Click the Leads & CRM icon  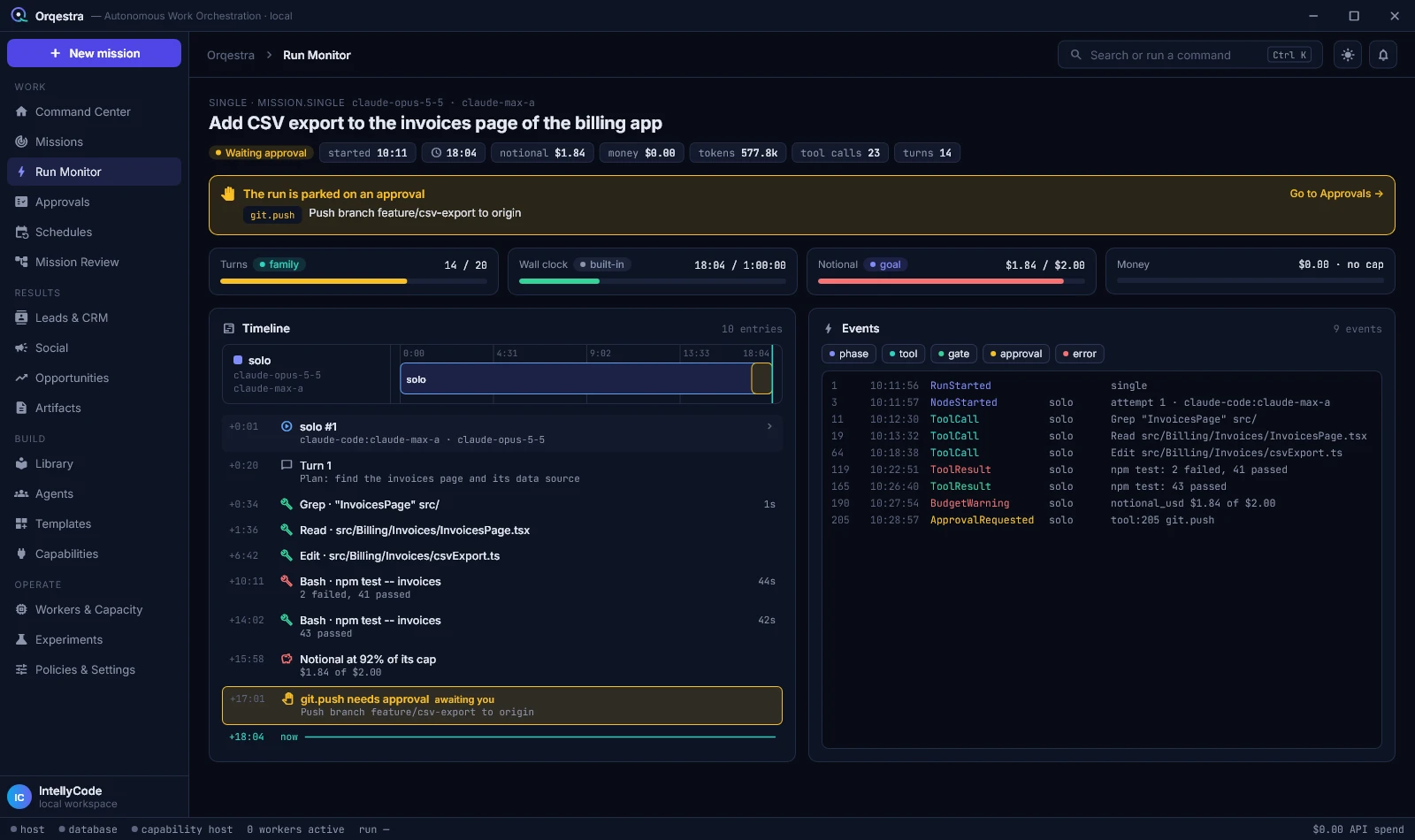point(22,317)
